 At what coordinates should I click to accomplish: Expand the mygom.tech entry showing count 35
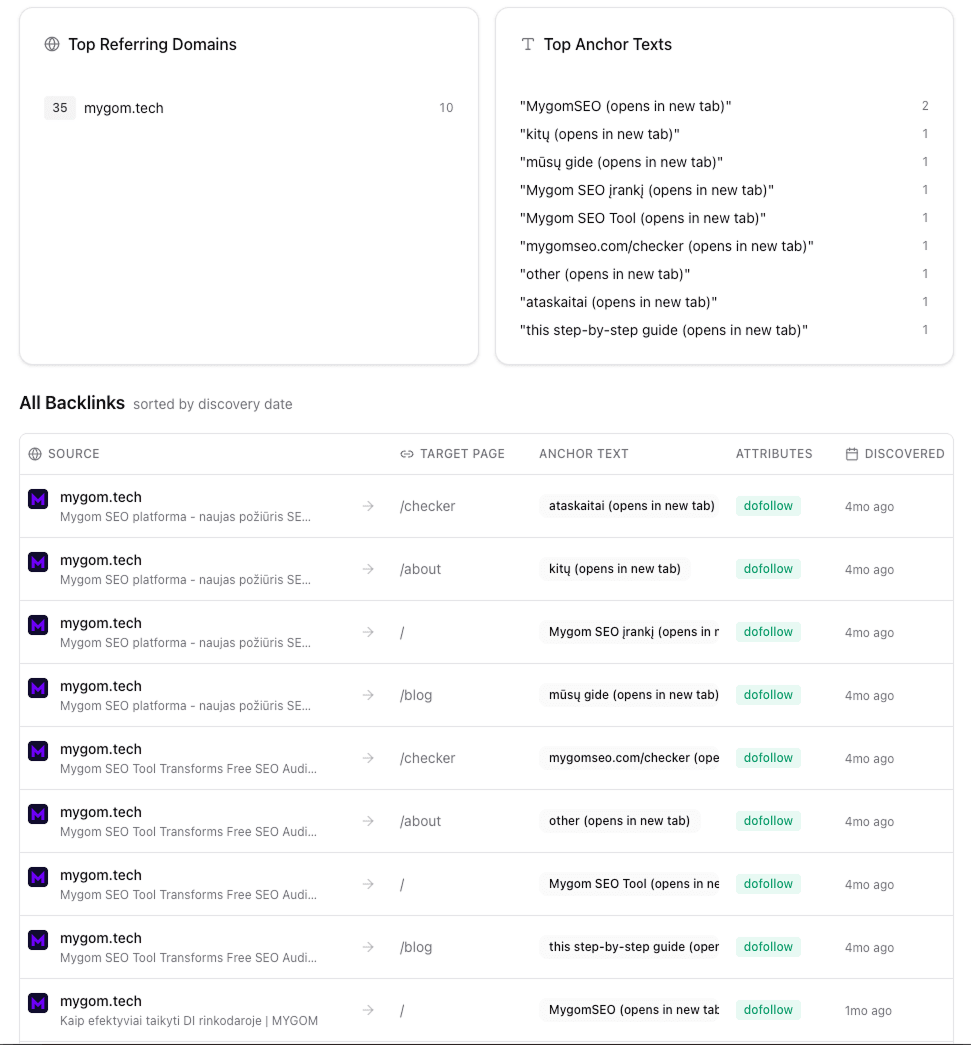tap(123, 107)
